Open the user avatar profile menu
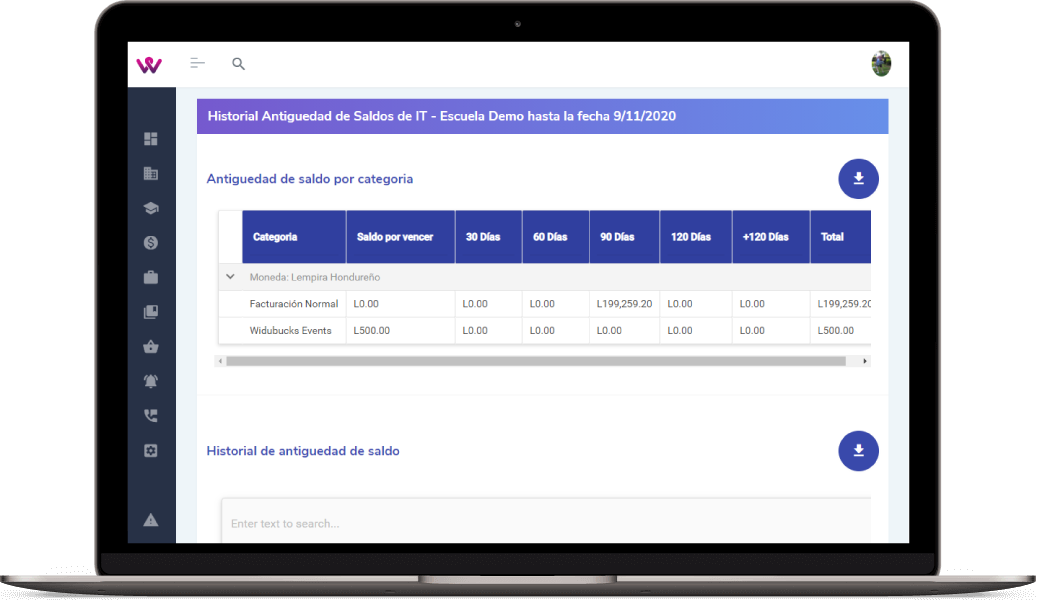This screenshot has height=600, width=1037. tap(881, 64)
